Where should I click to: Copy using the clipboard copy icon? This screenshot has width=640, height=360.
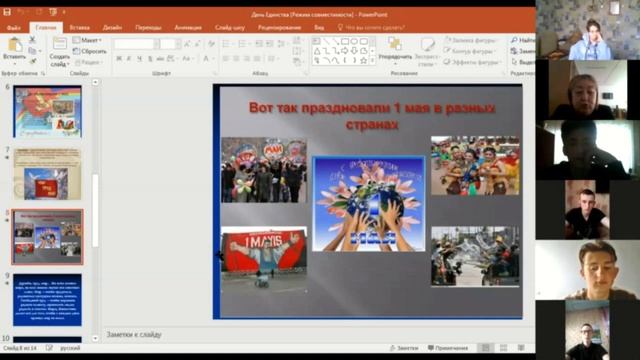pyautogui.click(x=32, y=51)
